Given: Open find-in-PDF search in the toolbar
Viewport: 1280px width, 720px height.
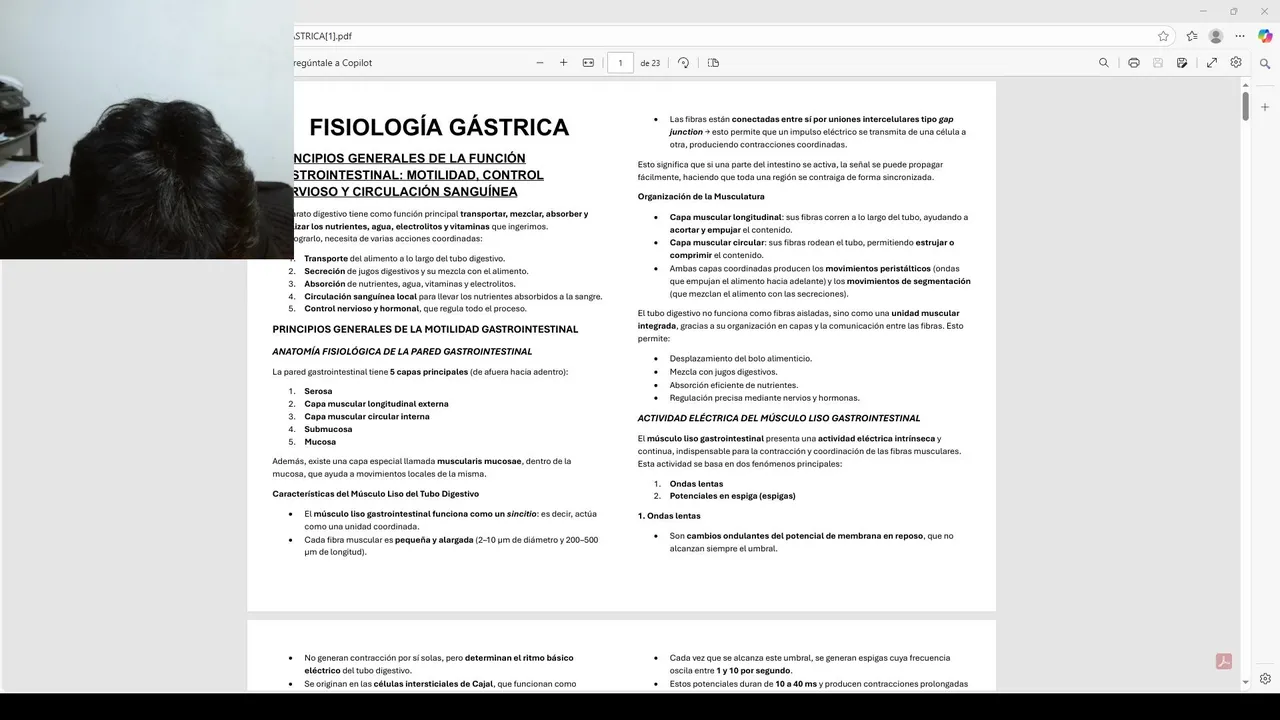Looking at the screenshot, I should point(1104,62).
